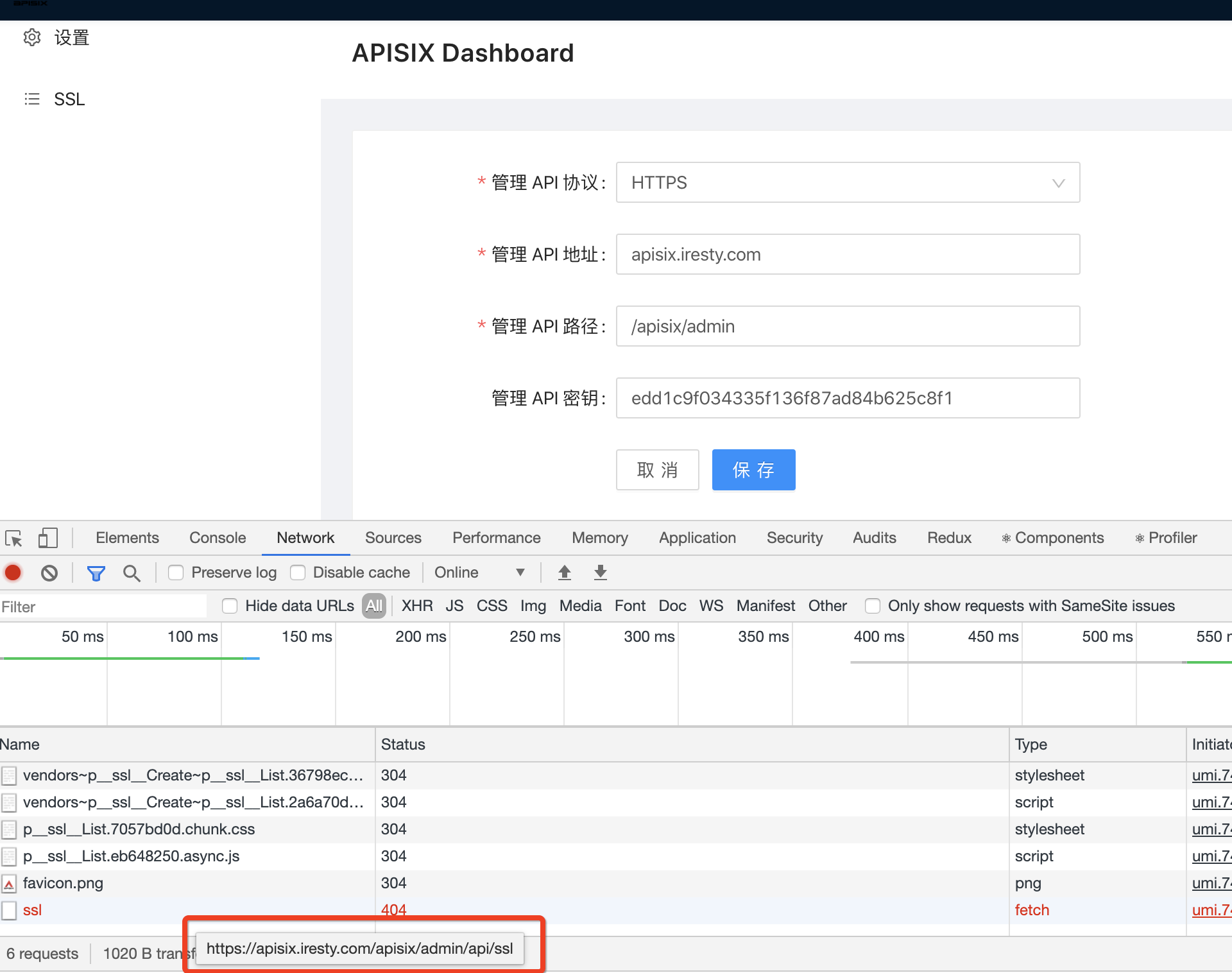The width and height of the screenshot is (1232, 973).
Task: Open initiator link of favicon.png row
Action: tap(1211, 883)
